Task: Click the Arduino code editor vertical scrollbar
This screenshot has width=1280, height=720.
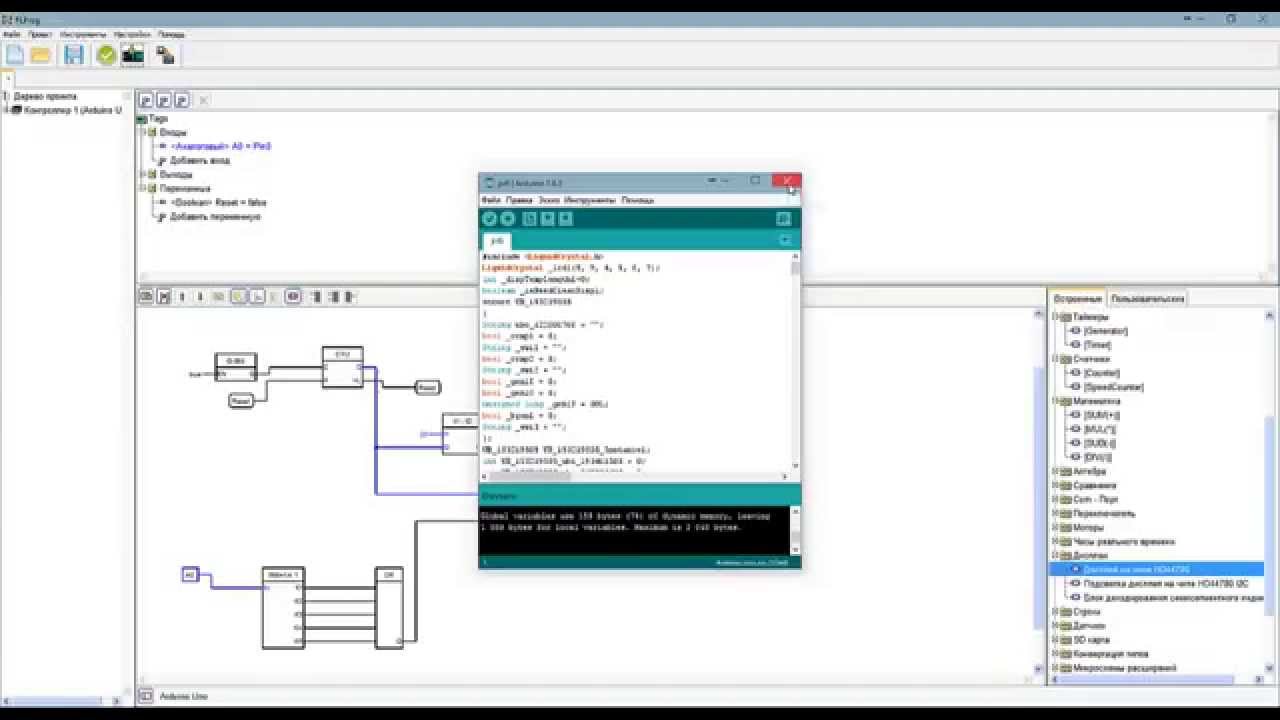Action: 795,360
